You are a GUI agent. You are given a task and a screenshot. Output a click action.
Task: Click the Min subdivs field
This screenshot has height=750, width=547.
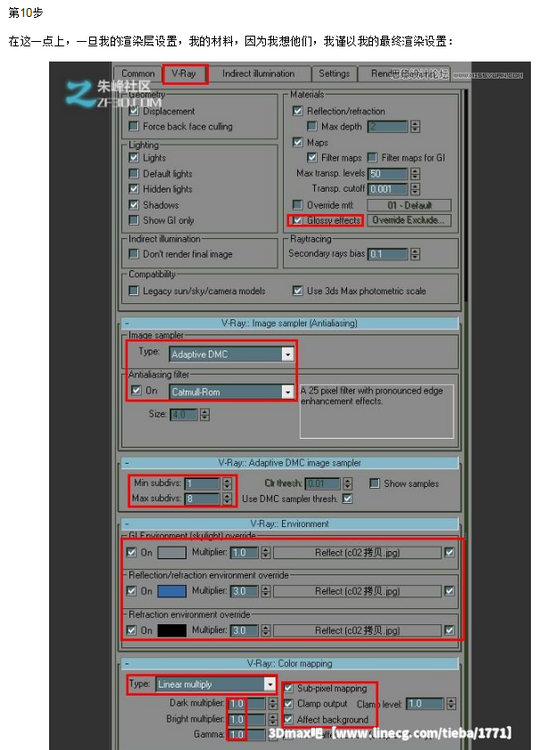[x=203, y=484]
